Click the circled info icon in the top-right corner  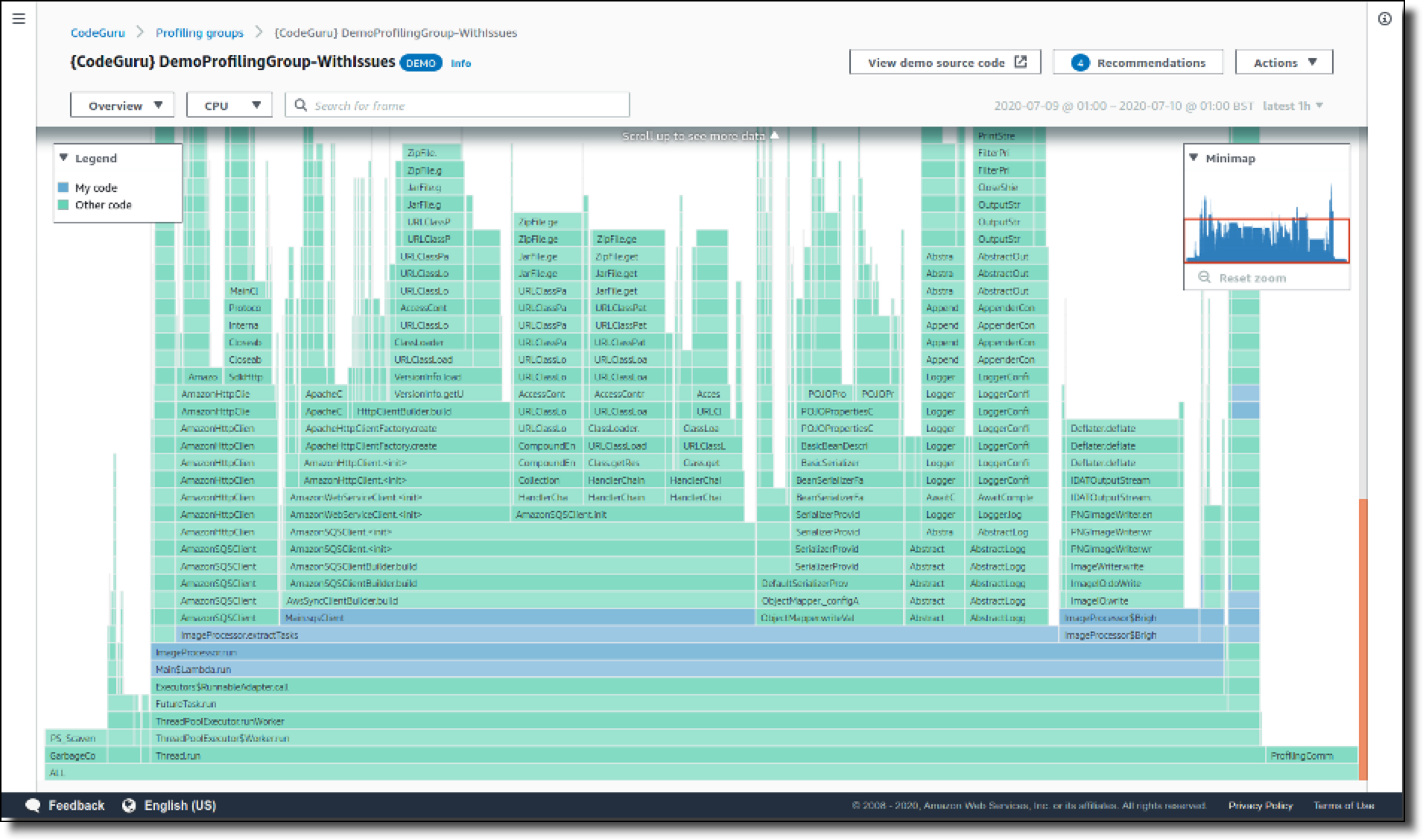pyautogui.click(x=1384, y=19)
